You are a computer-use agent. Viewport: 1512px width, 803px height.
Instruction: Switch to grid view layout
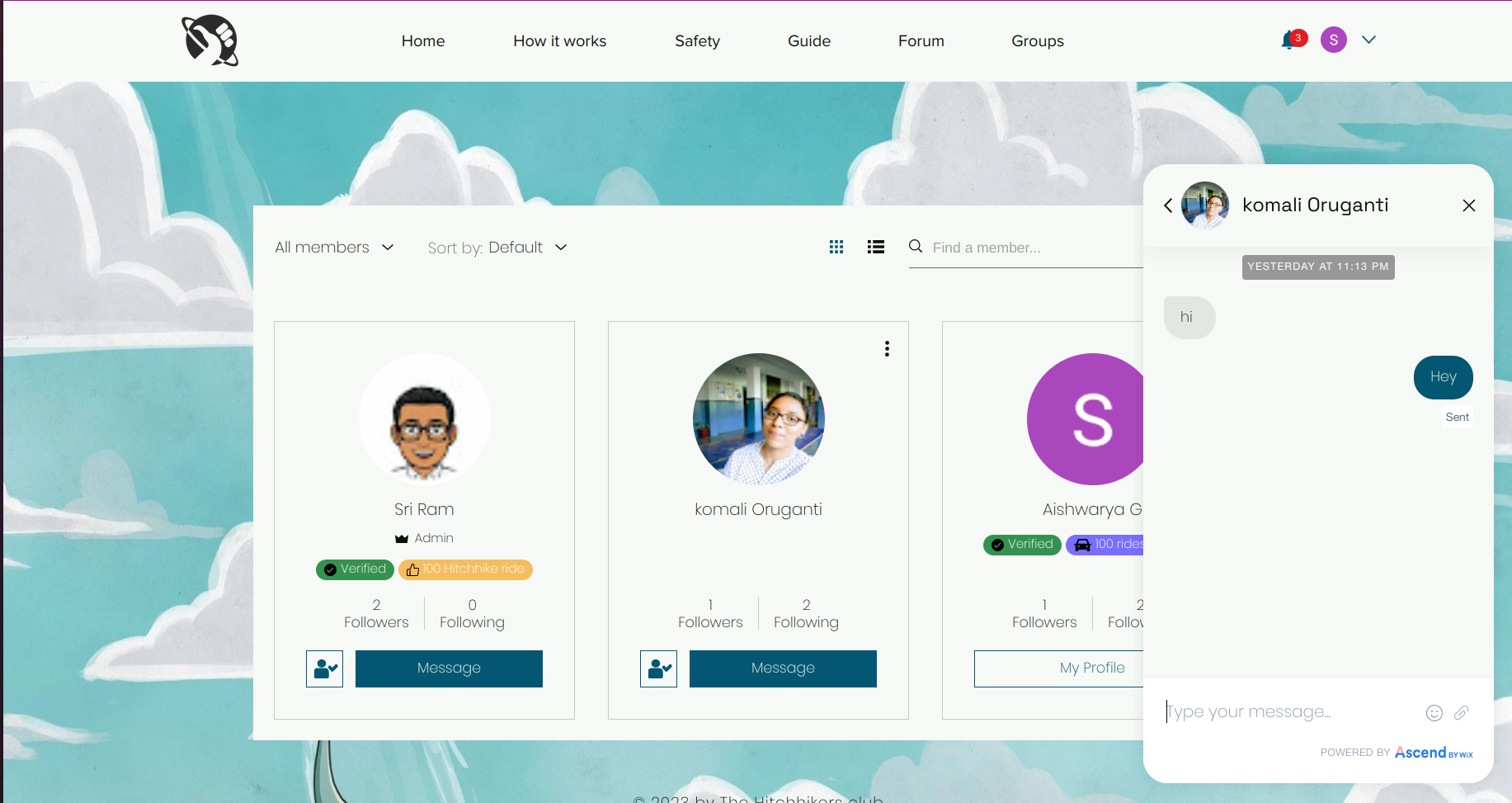836,247
